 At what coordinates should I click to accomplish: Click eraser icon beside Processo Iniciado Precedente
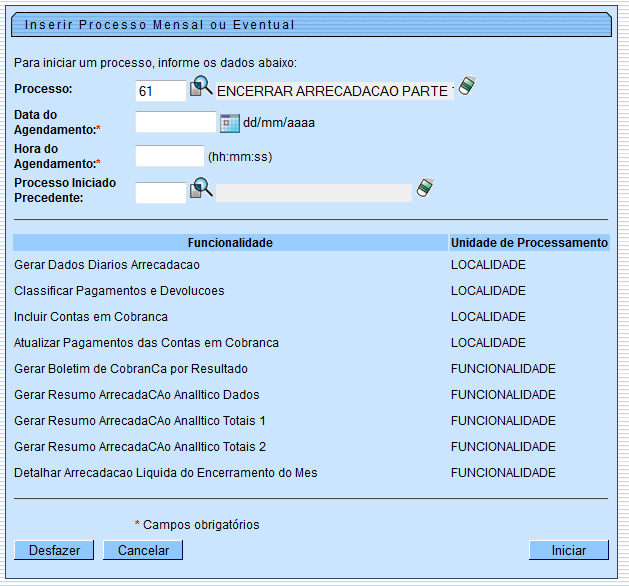tap(426, 188)
